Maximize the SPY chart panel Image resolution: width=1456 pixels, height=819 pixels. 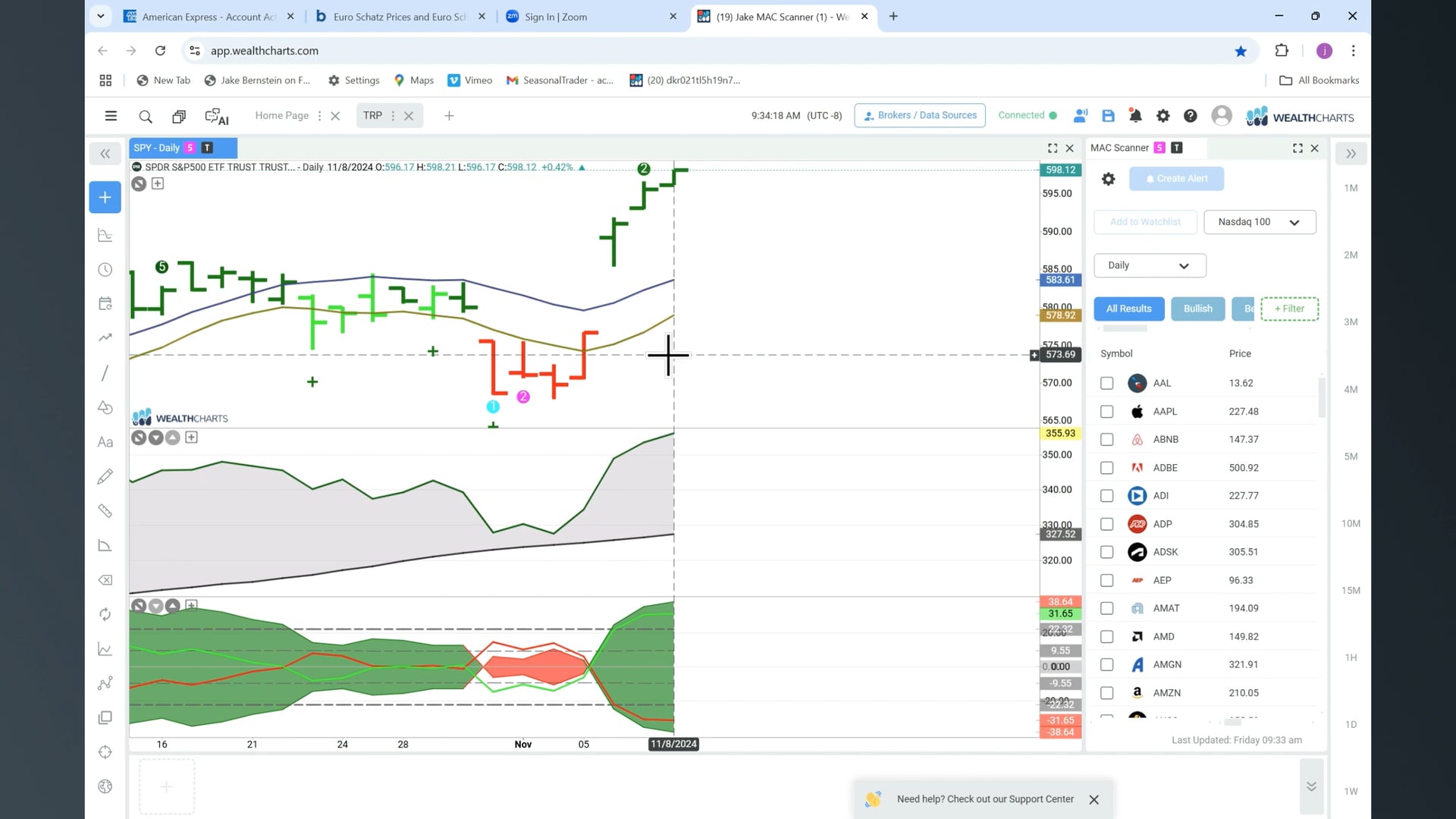tap(1053, 148)
